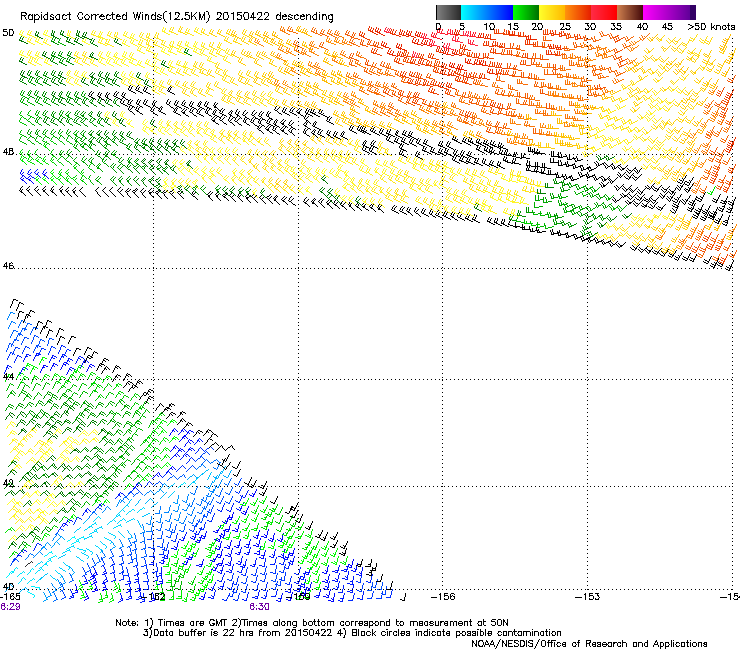Click the note 'Black circles indicate possible contamination'
This screenshot has width=740, height=650.
(456, 633)
